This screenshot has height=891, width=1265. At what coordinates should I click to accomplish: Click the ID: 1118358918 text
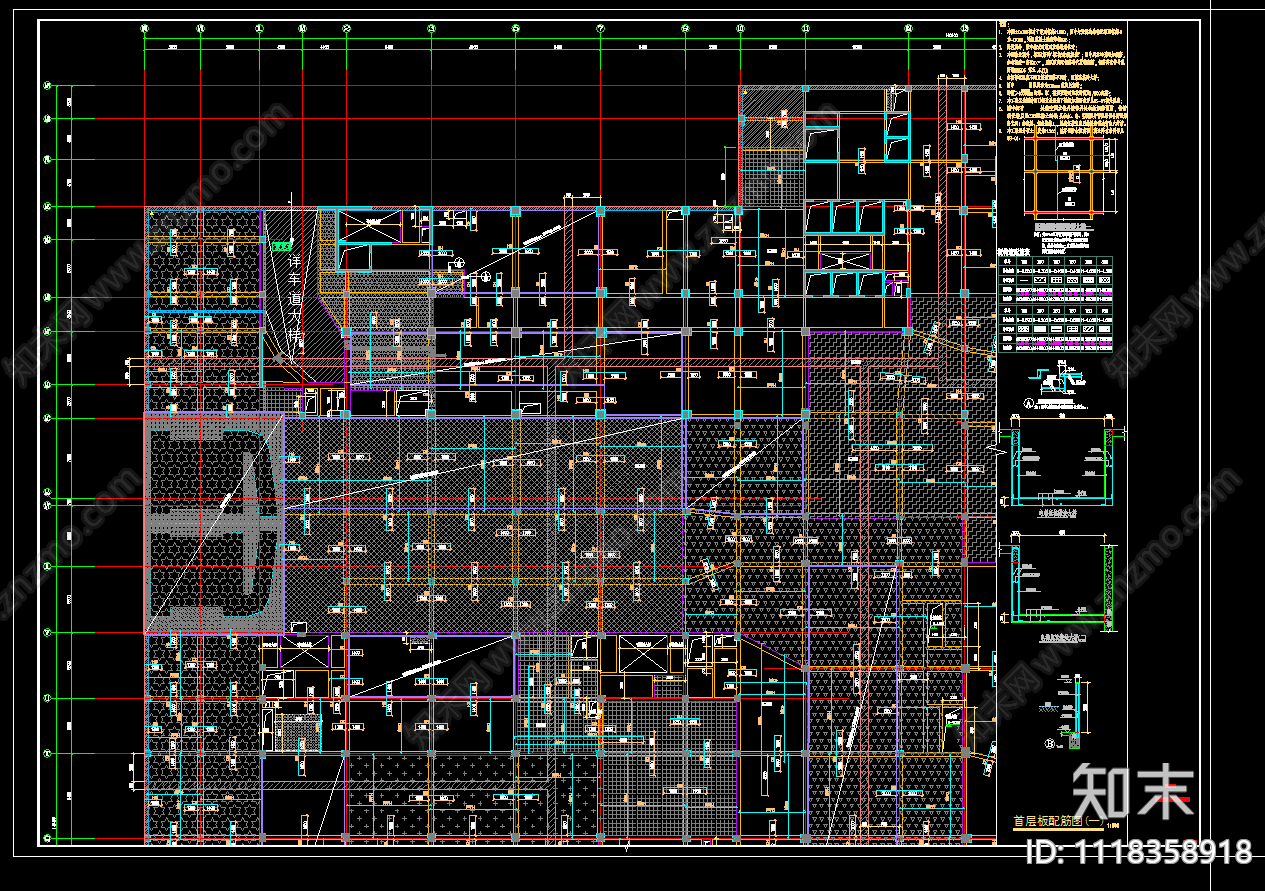coord(1138,852)
